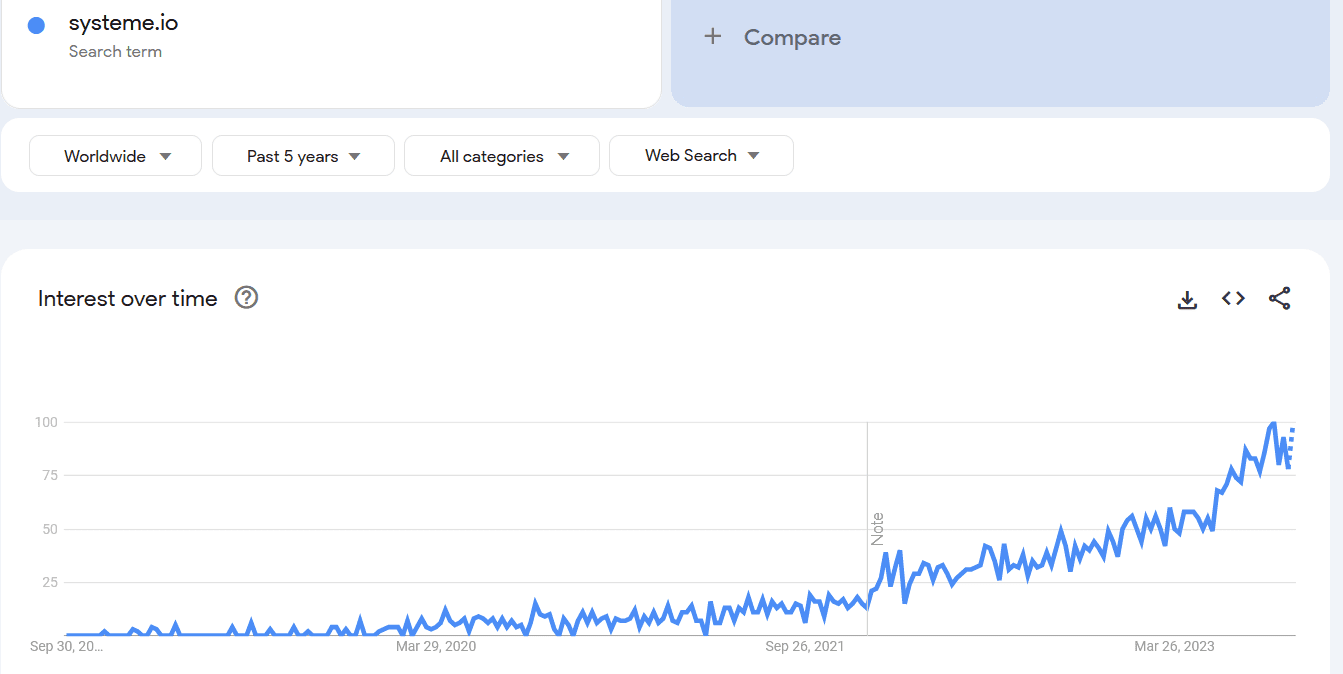The image size is (1343, 674).
Task: Open the embed code icon
Action: pos(1233,298)
